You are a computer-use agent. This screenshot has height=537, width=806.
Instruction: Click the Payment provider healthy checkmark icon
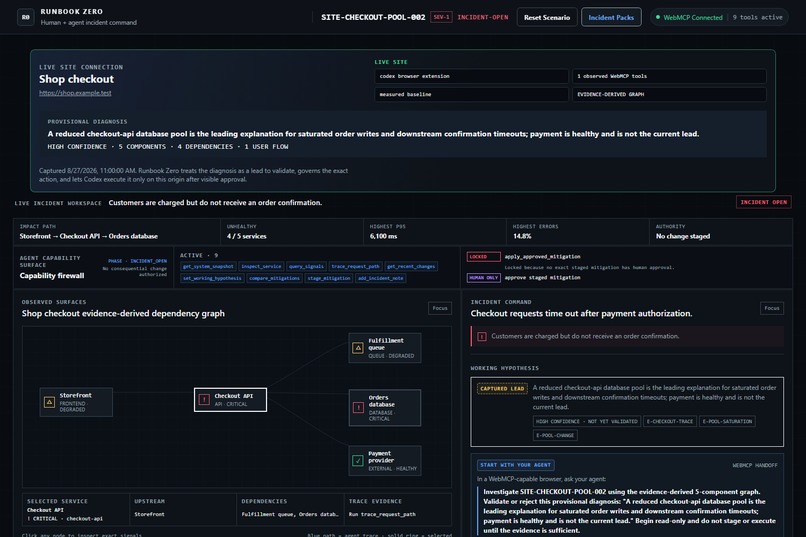click(358, 460)
